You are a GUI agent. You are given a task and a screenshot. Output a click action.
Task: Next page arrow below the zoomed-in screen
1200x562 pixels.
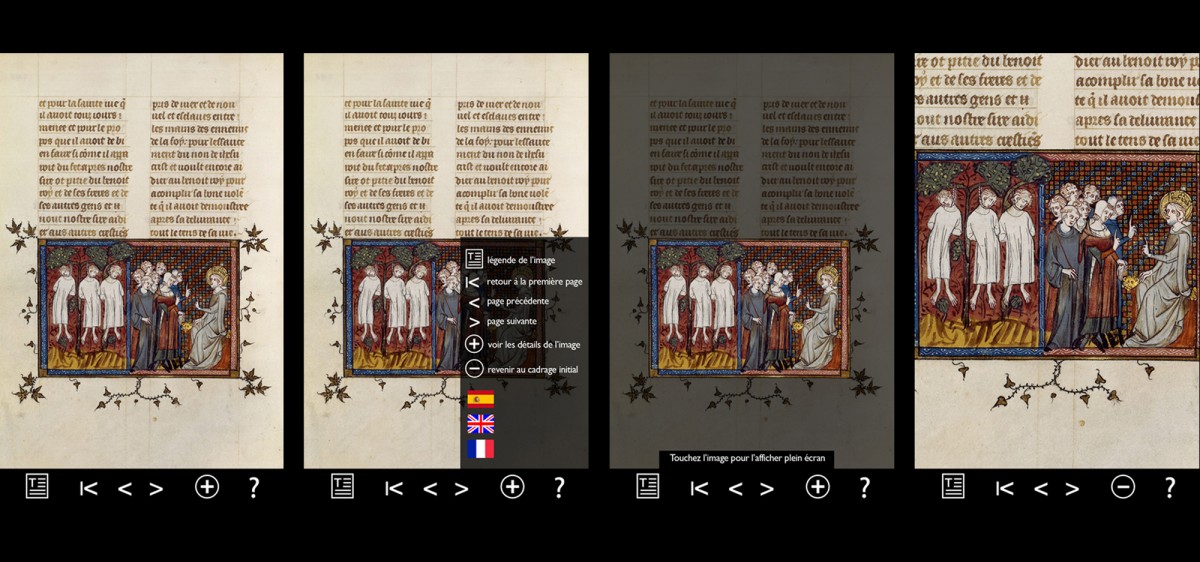[x=1072, y=488]
